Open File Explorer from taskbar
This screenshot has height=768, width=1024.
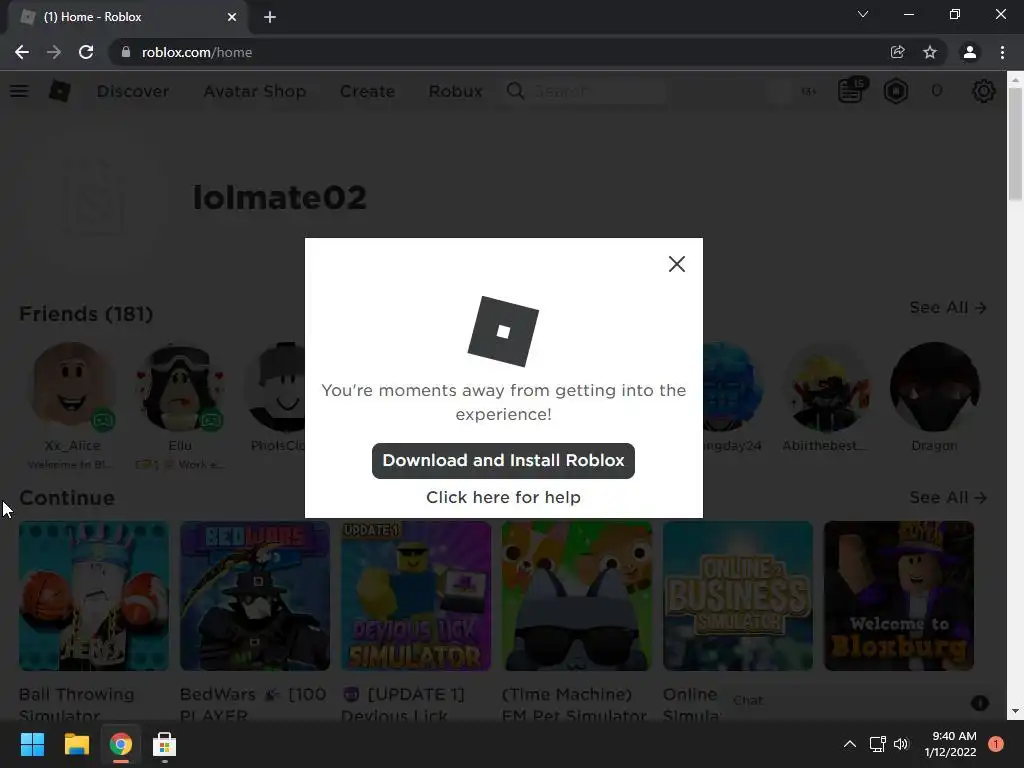(76, 744)
